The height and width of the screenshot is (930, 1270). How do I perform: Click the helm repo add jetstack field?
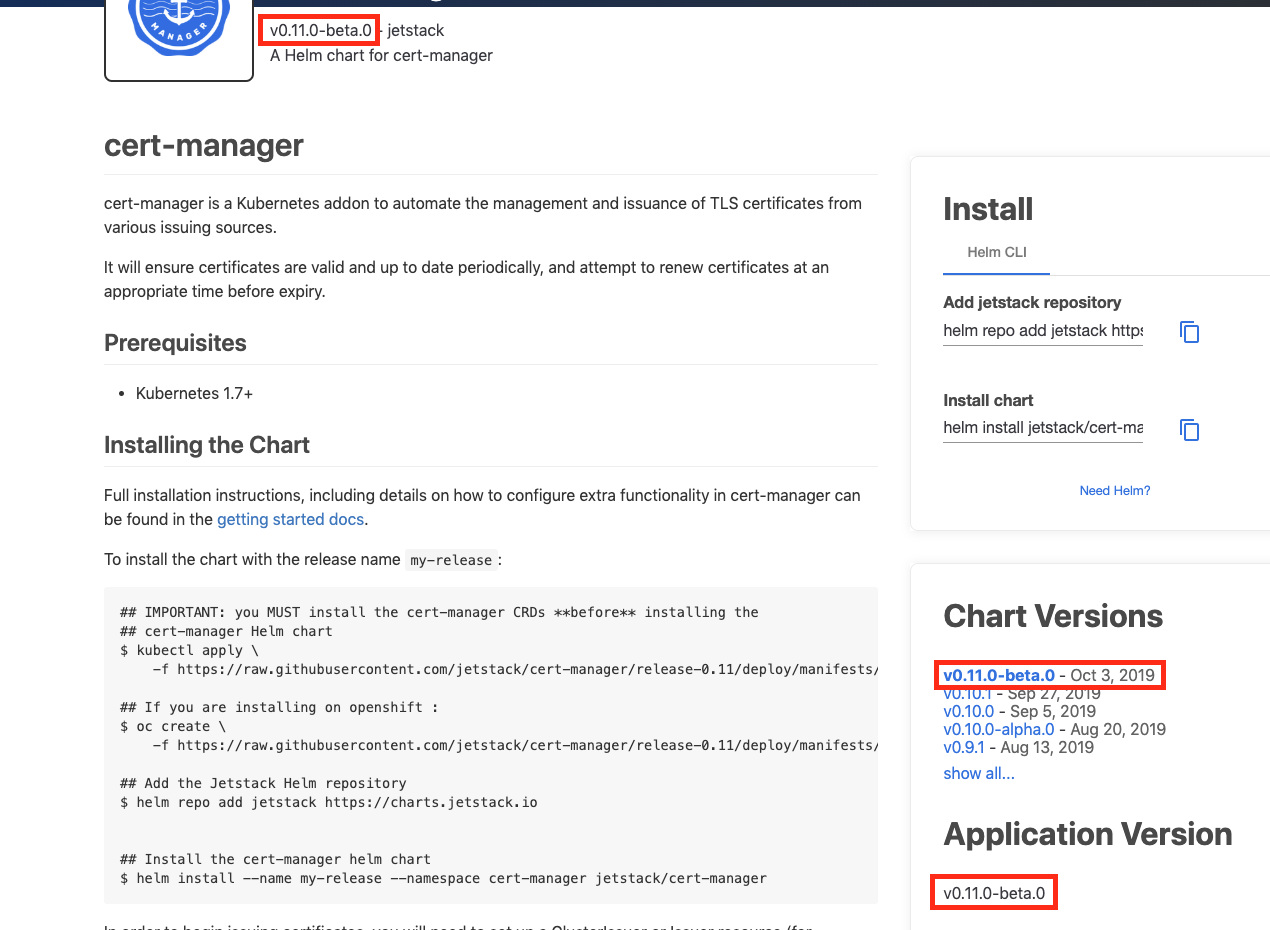(x=1043, y=331)
